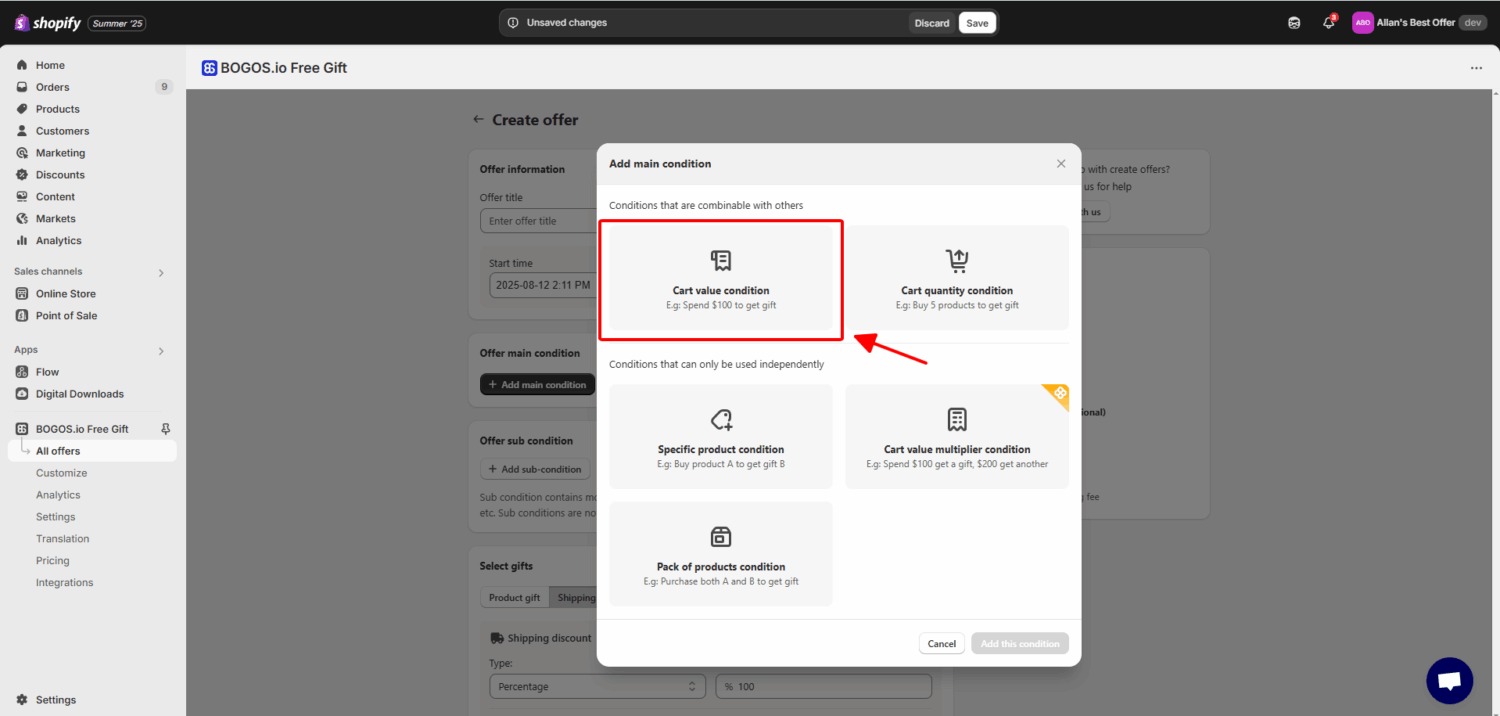Click the Orders sidebar icon
The width and height of the screenshot is (1500, 716).
[22, 87]
